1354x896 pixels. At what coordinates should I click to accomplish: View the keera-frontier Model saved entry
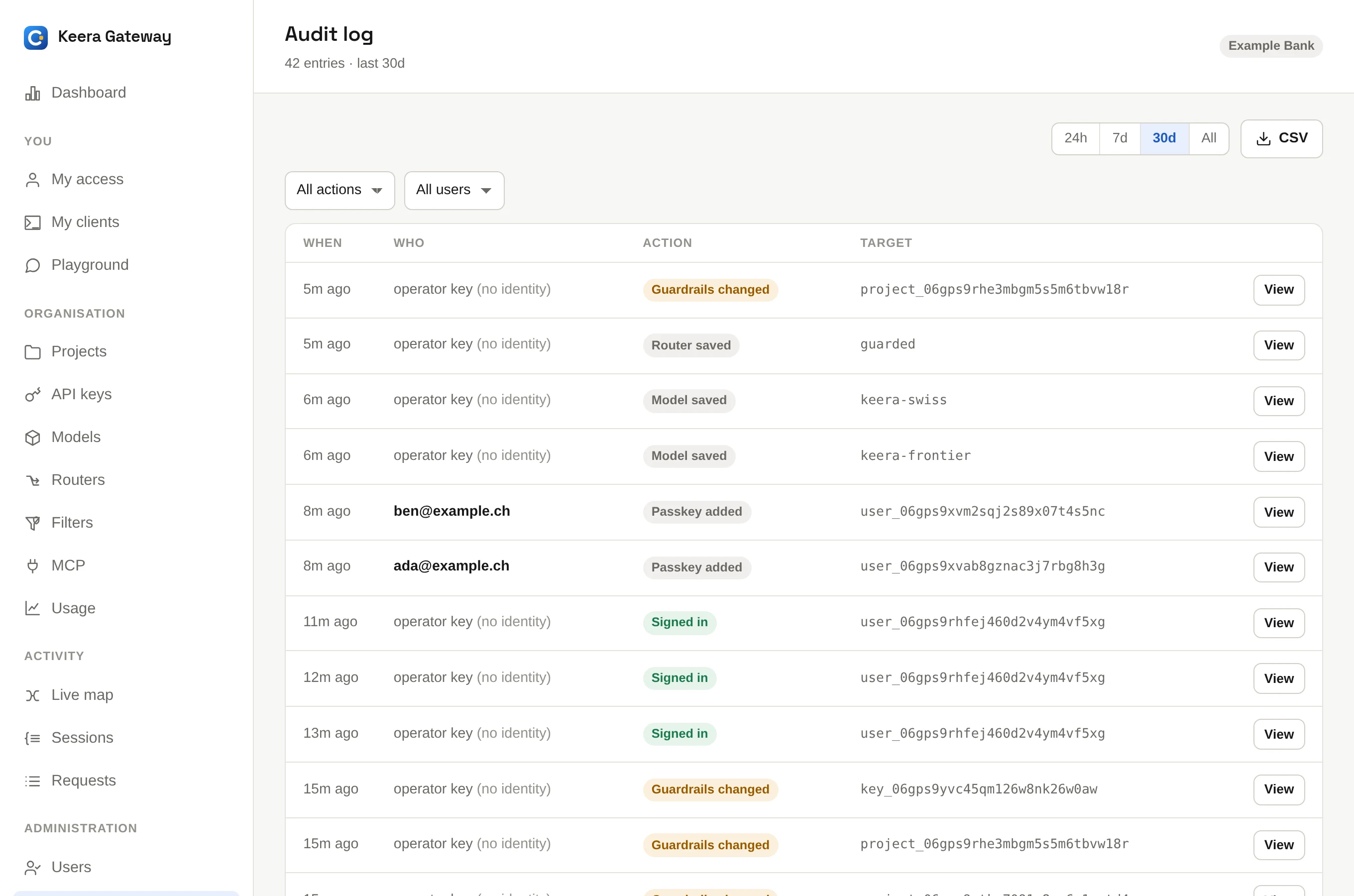[x=1279, y=456]
